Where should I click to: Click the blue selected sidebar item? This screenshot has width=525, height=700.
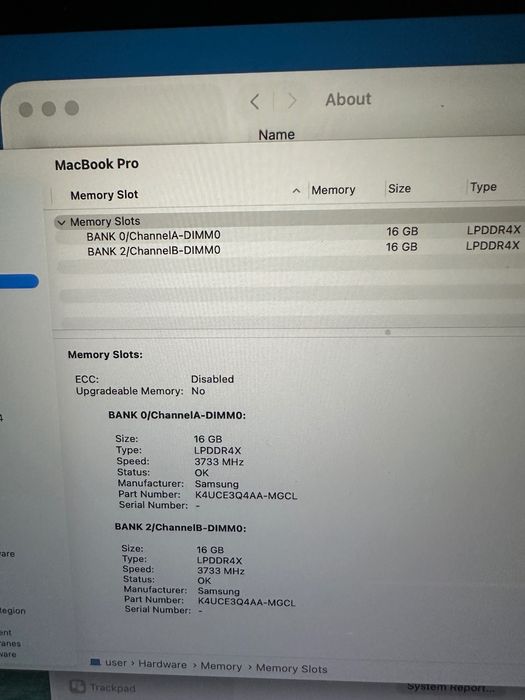click(20, 281)
